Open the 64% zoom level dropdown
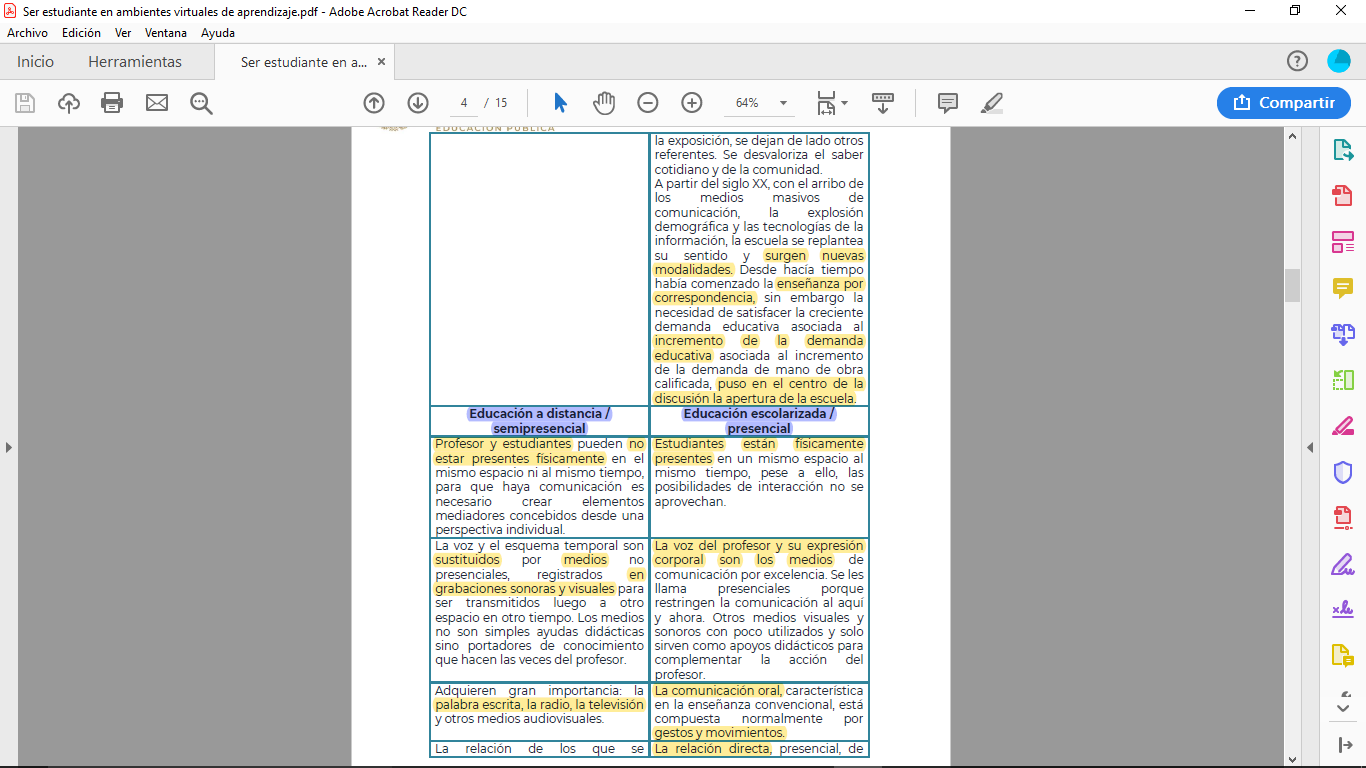Image resolution: width=1366 pixels, height=768 pixels. tap(783, 103)
